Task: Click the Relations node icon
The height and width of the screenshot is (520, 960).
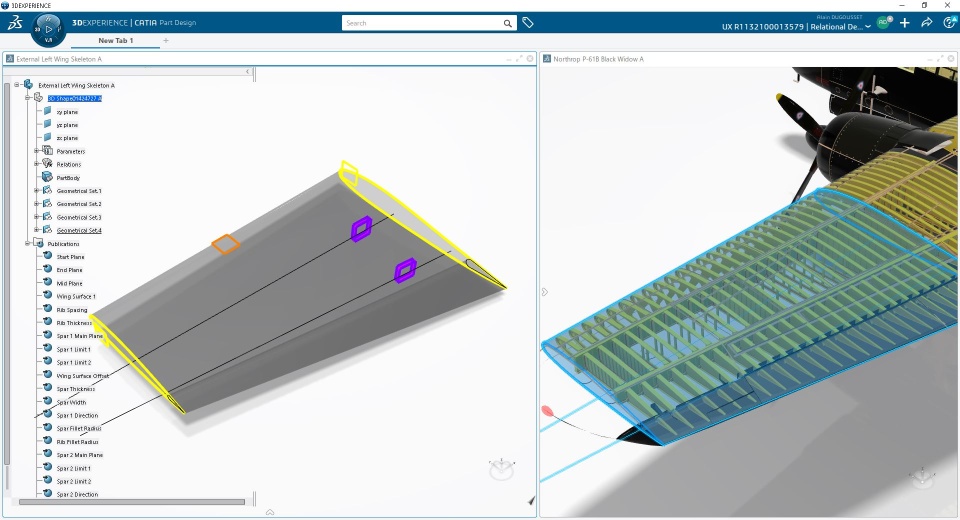Action: (47, 164)
